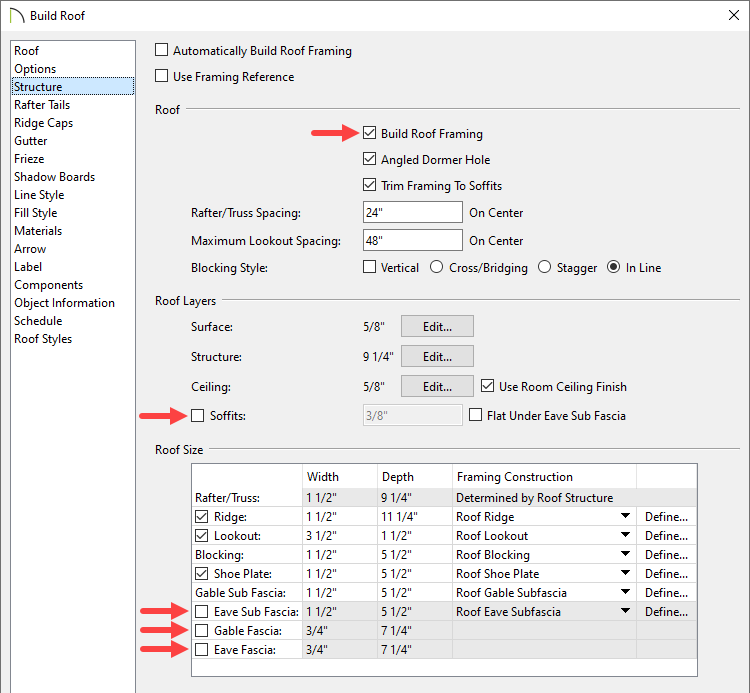The height and width of the screenshot is (693, 750).
Task: Enable Eave Fascia checkbox
Action: click(x=202, y=649)
